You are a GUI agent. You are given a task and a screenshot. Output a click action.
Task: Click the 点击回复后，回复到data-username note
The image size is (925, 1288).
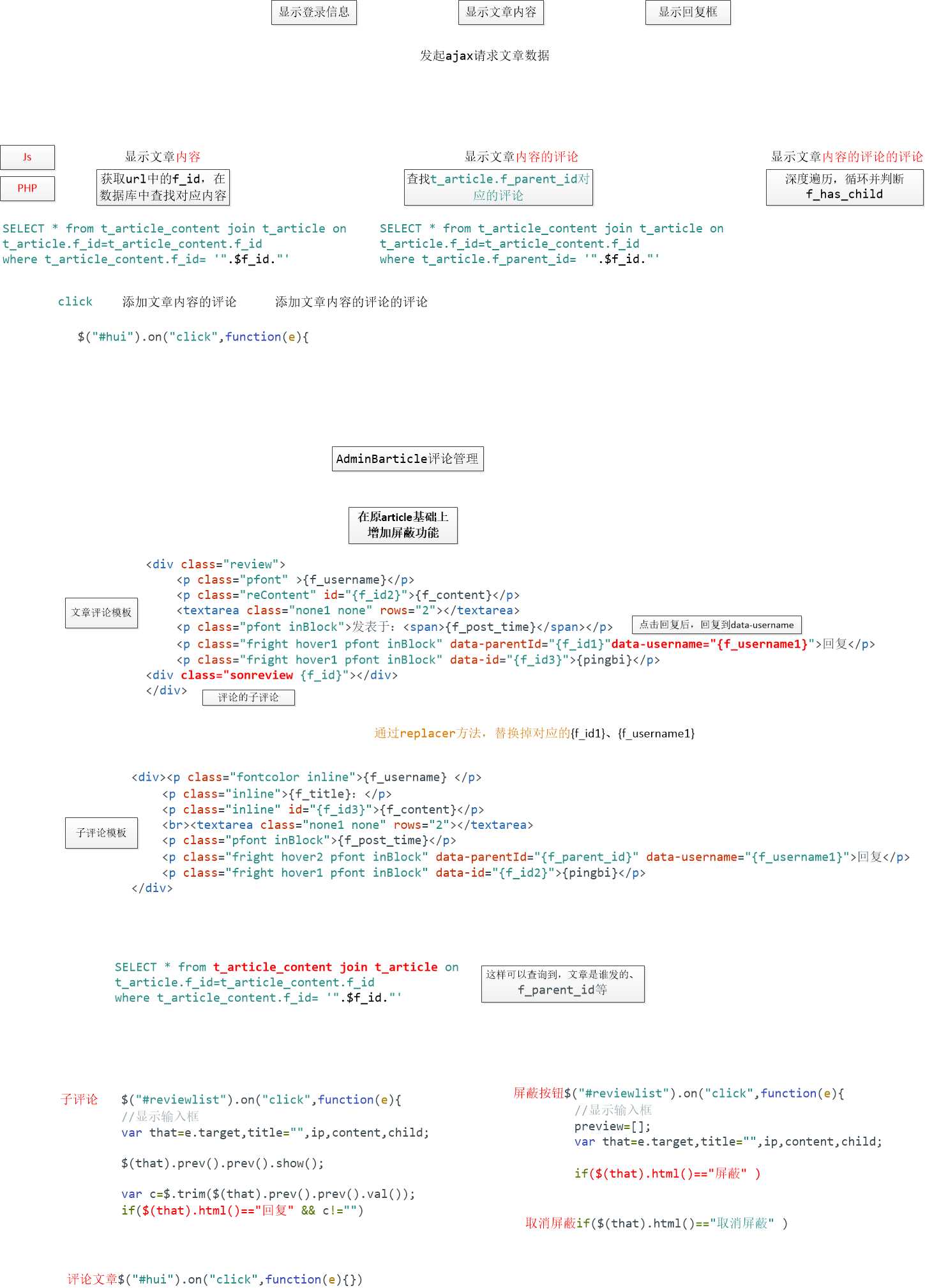(x=716, y=625)
